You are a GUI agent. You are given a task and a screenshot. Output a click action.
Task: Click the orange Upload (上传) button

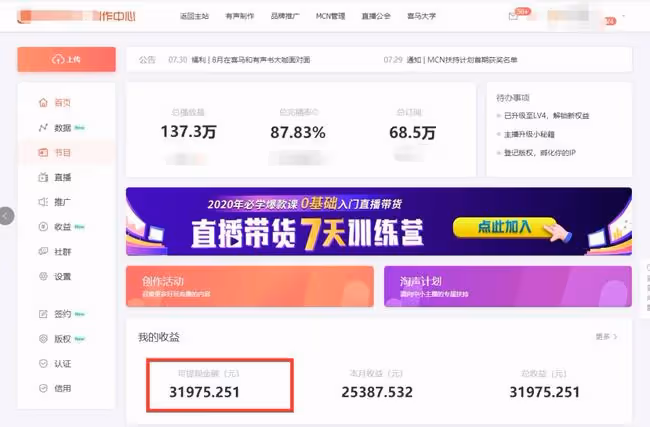pos(66,59)
